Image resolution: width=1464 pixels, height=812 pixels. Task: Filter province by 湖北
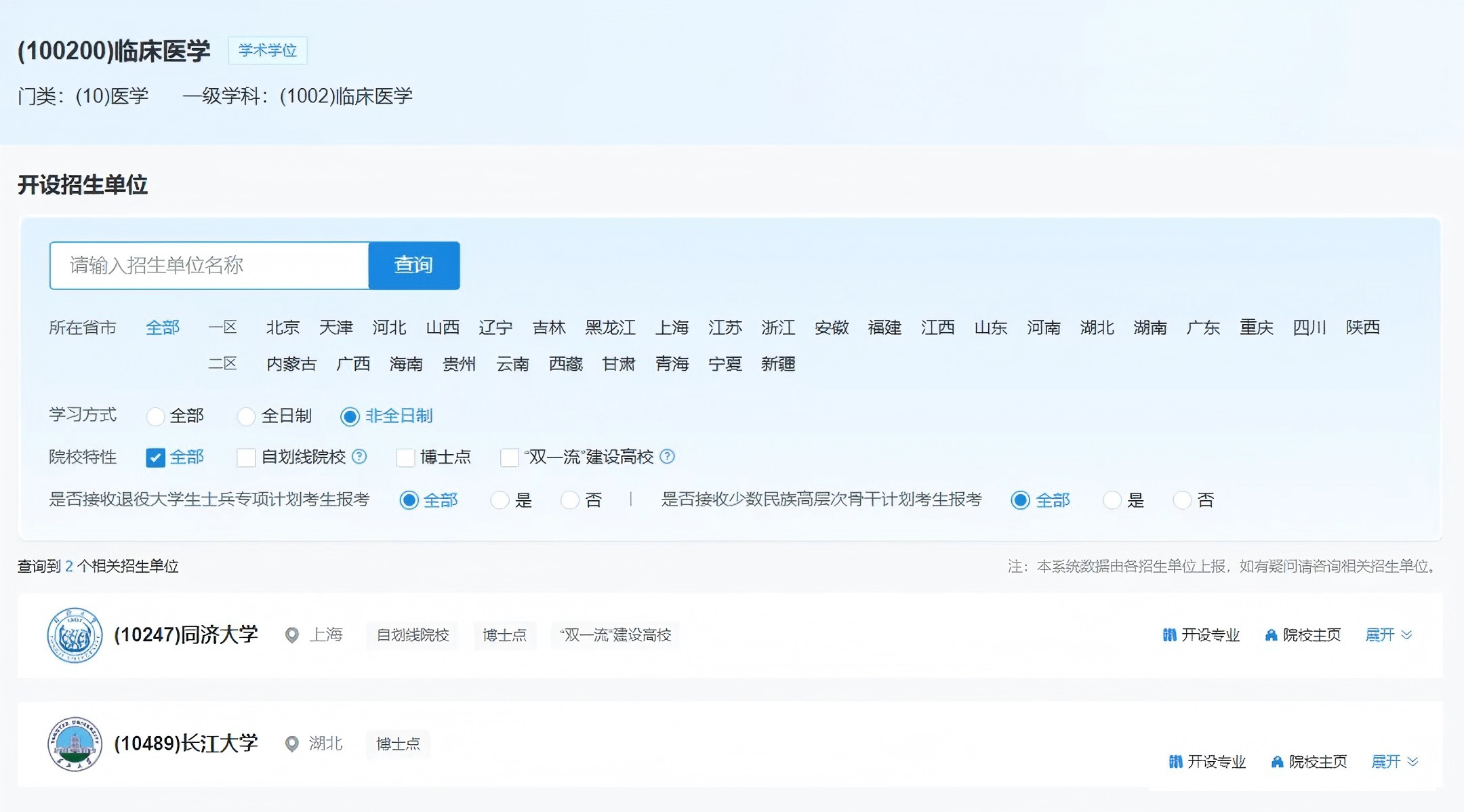tap(1097, 327)
